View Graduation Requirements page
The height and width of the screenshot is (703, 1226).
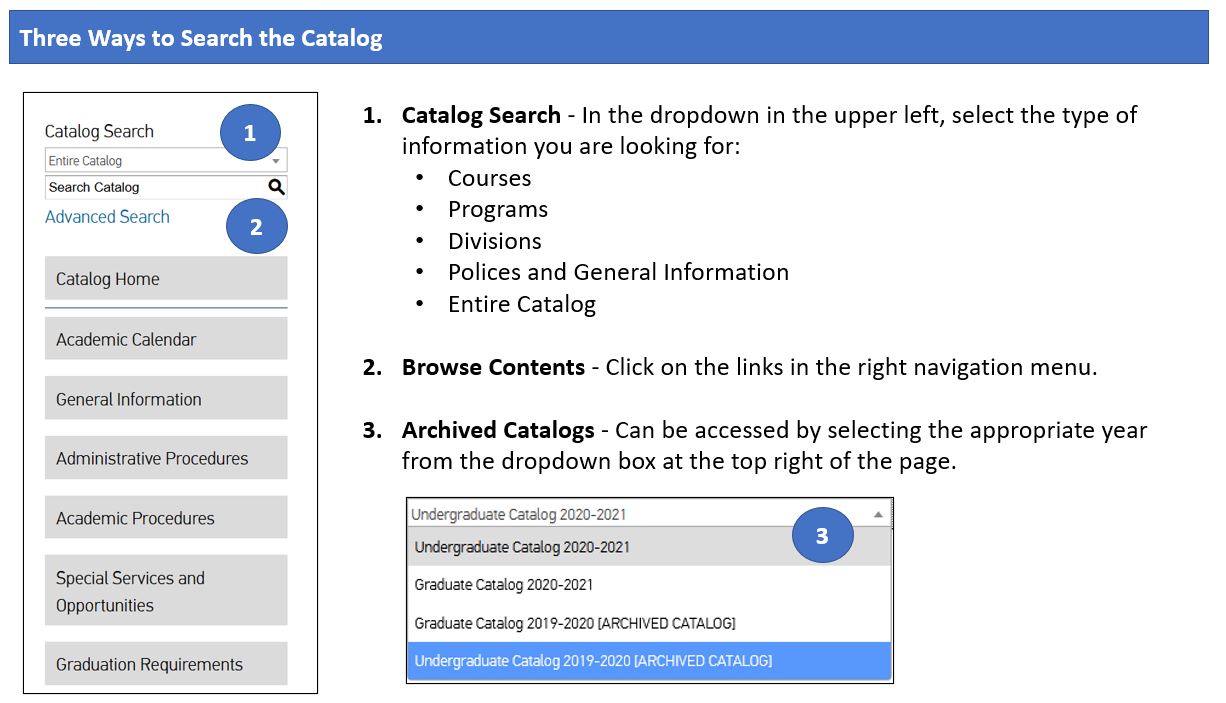(x=166, y=664)
